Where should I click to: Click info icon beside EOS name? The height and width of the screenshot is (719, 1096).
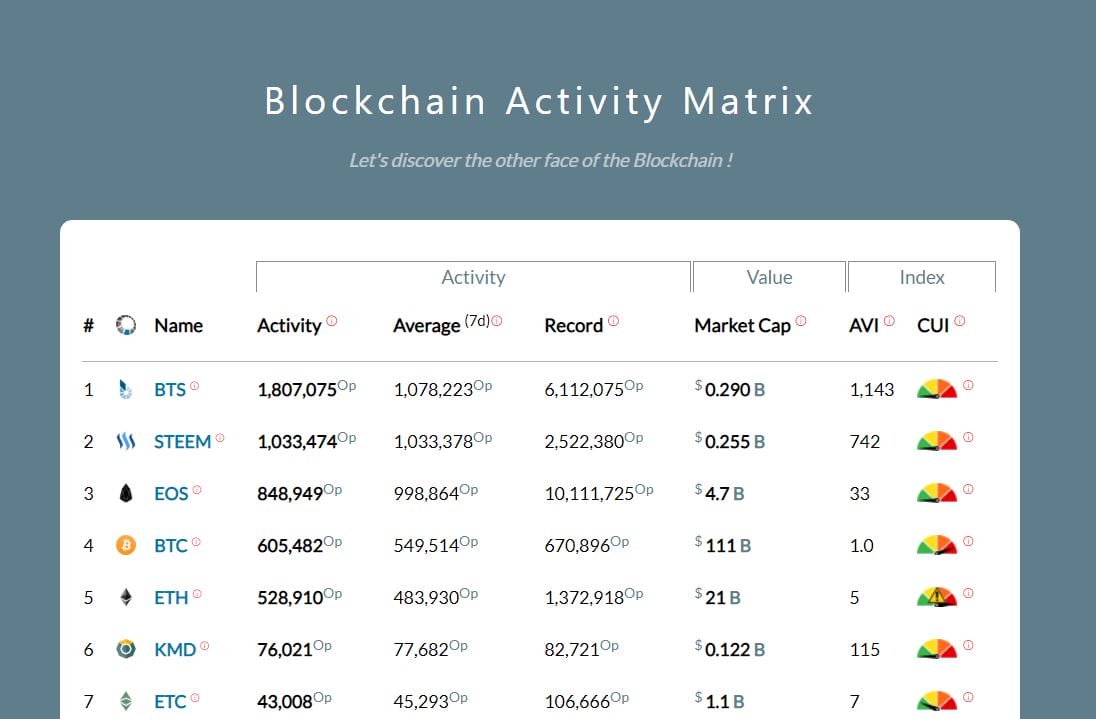197,490
